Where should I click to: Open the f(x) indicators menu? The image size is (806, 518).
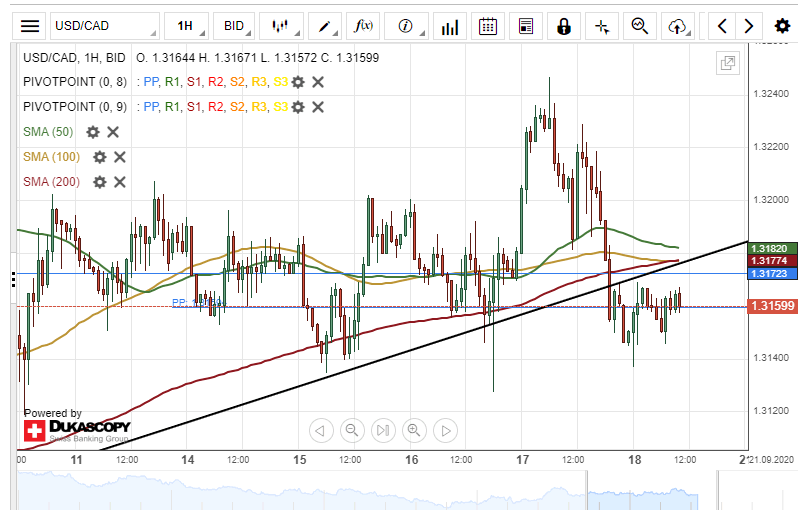[364, 26]
